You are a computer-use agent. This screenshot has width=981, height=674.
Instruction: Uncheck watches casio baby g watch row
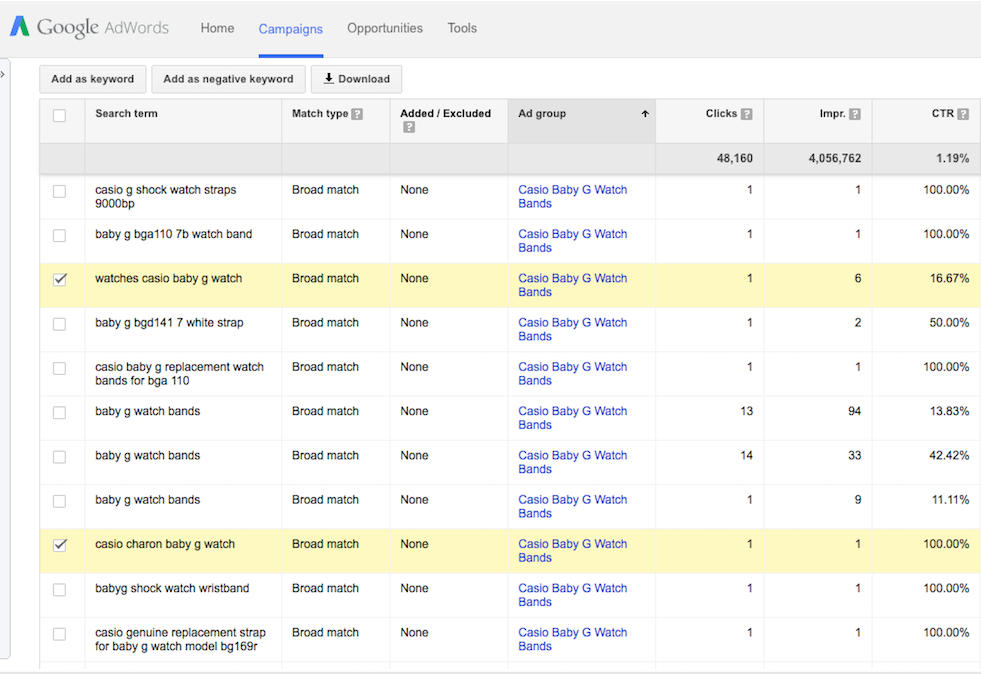(x=59, y=280)
